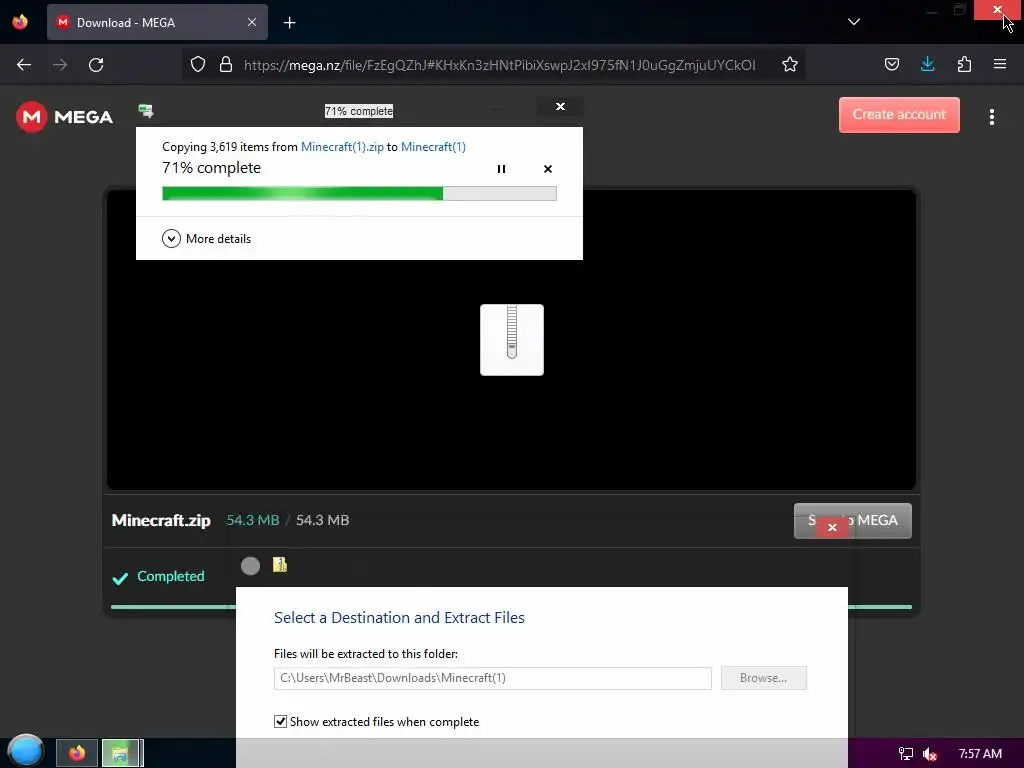Open the list all tabs chevron
The image size is (1024, 768).
click(x=854, y=22)
